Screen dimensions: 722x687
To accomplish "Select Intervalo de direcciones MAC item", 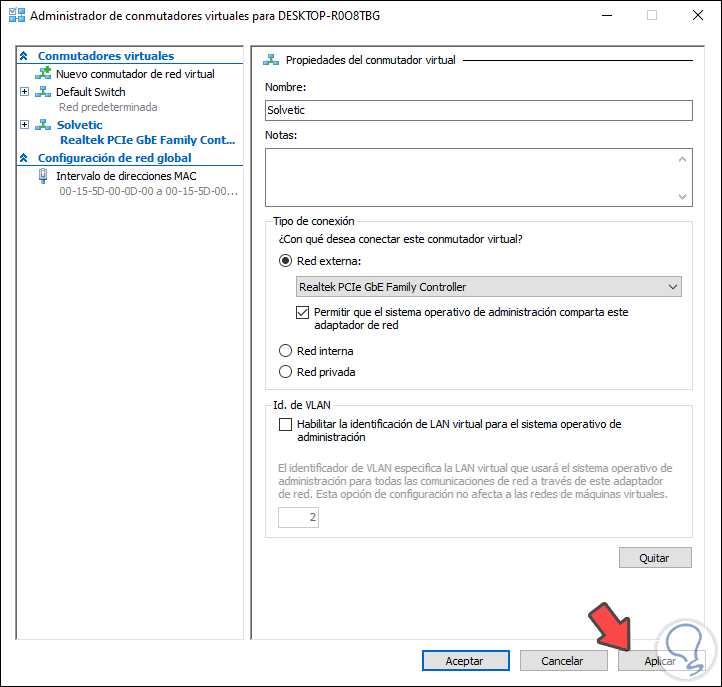I will tap(126, 176).
